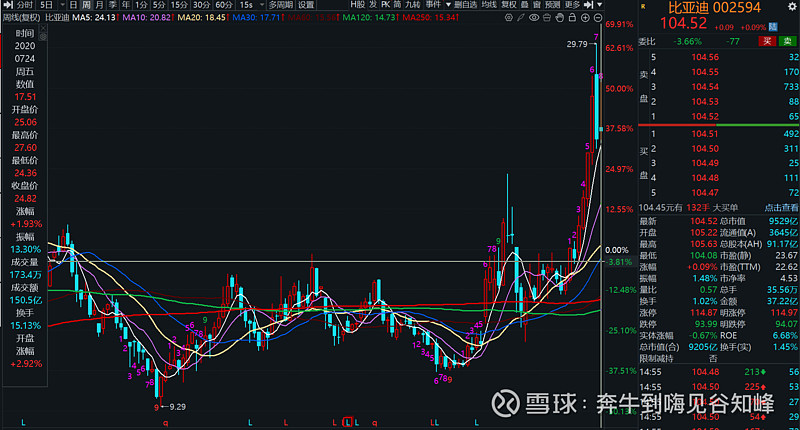Select 季 quarterly chart period
The image size is (800, 430).
pyautogui.click(x=112, y=5)
